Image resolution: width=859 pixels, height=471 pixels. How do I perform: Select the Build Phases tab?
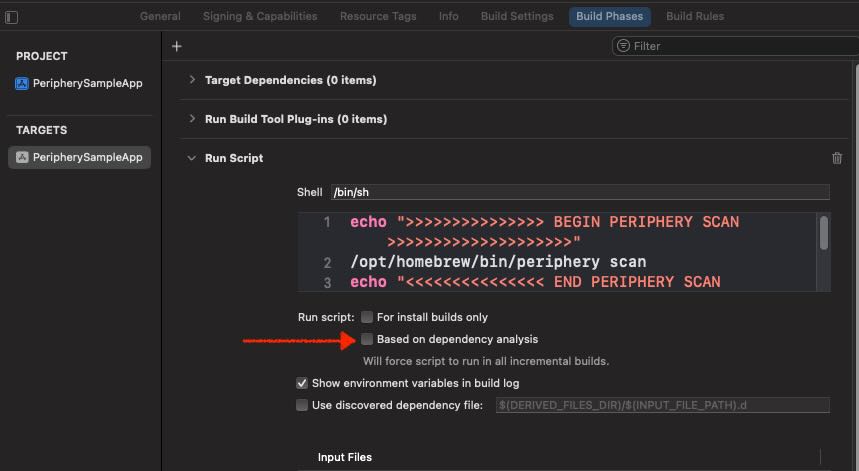pos(610,16)
